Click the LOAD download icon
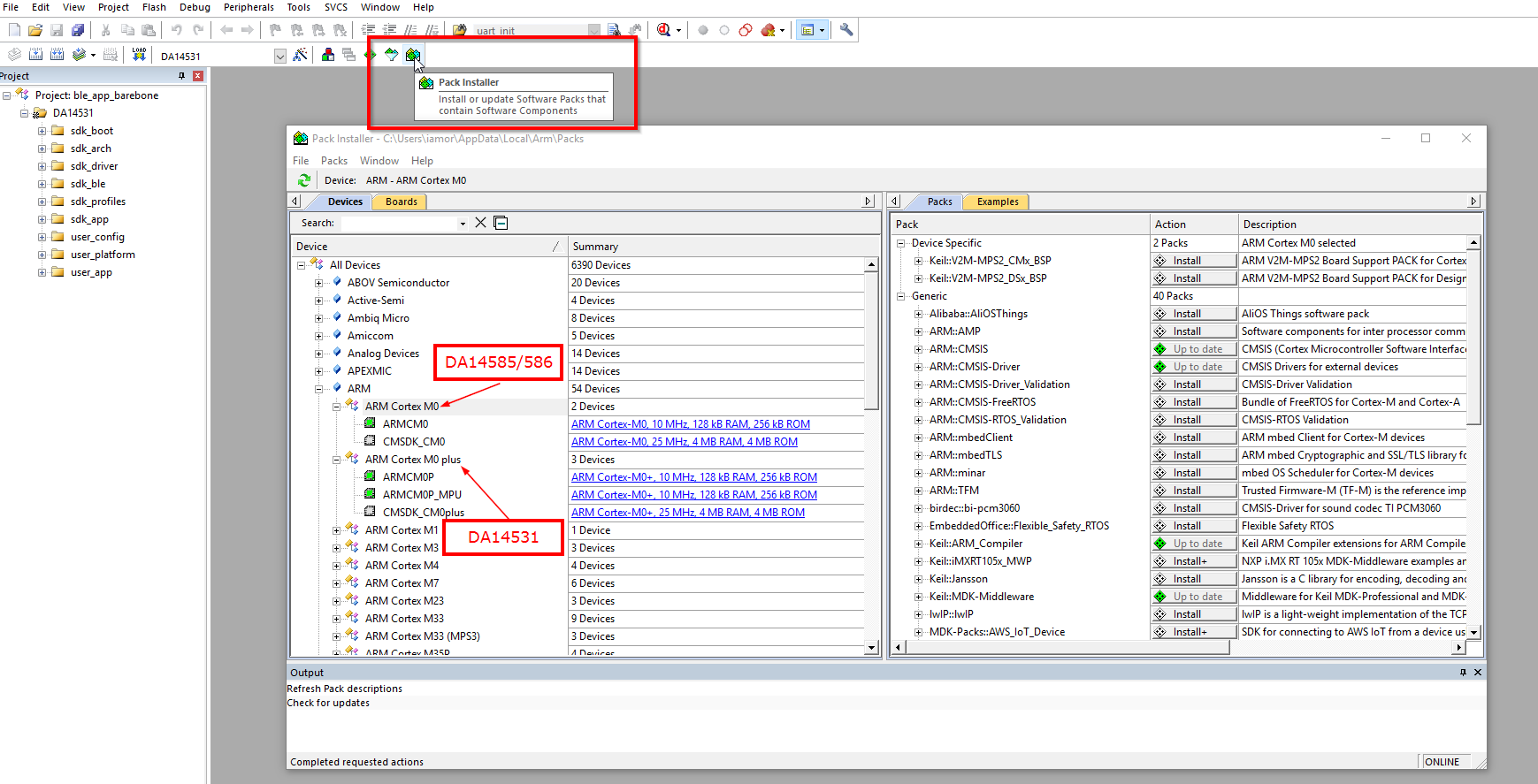This screenshot has height=784, width=1538. click(x=139, y=55)
